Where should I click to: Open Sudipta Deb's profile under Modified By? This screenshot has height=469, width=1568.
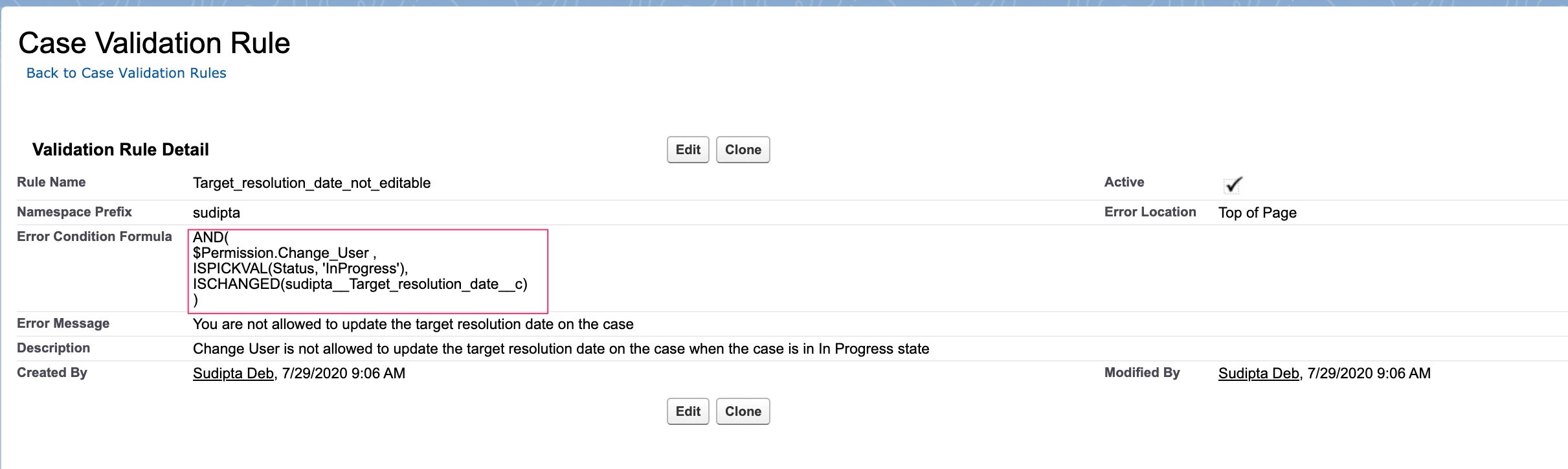click(1258, 373)
